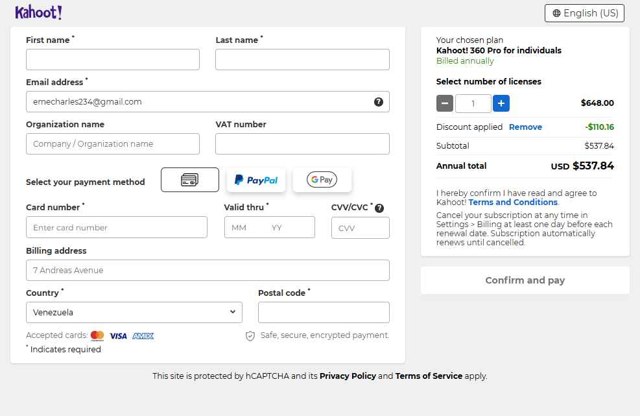Image resolution: width=640 pixels, height=416 pixels.
Task: Remove the applied discount
Action: [525, 127]
